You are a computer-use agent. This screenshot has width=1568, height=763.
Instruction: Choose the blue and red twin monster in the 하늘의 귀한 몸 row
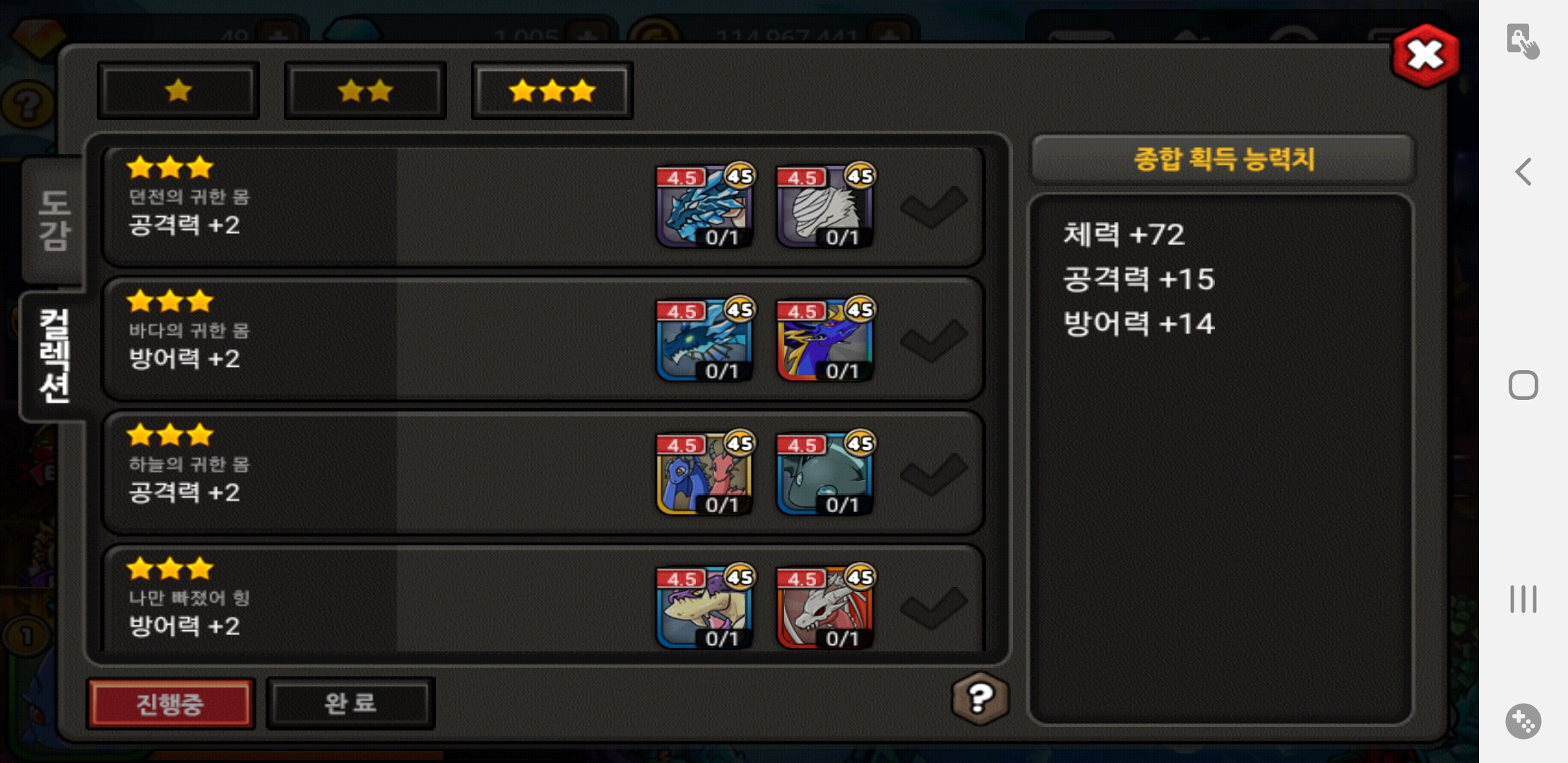[704, 473]
